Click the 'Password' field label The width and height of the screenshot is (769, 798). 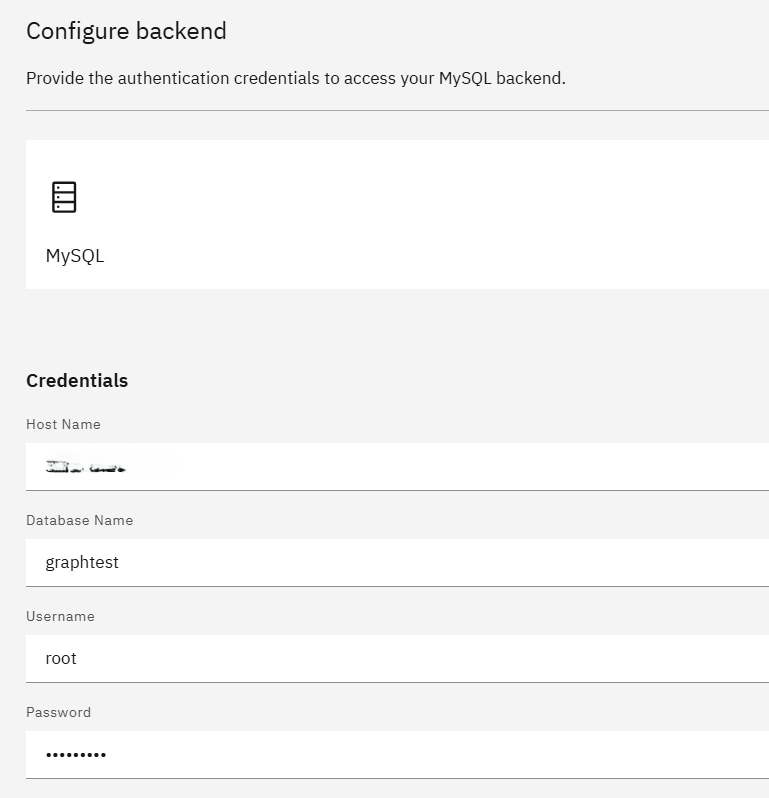tap(58, 712)
